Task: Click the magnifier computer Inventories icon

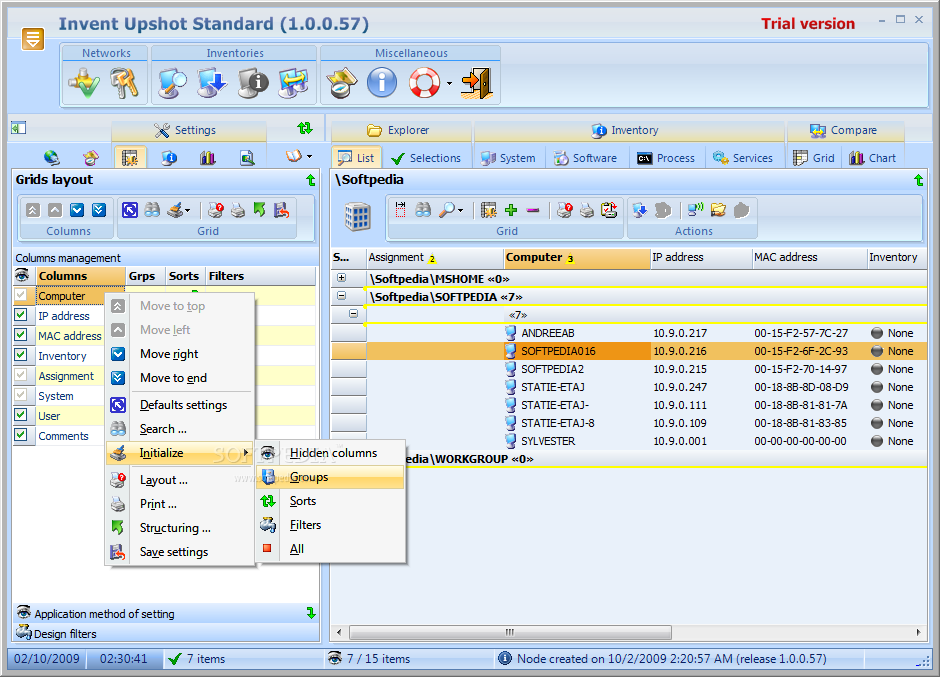Action: [172, 83]
